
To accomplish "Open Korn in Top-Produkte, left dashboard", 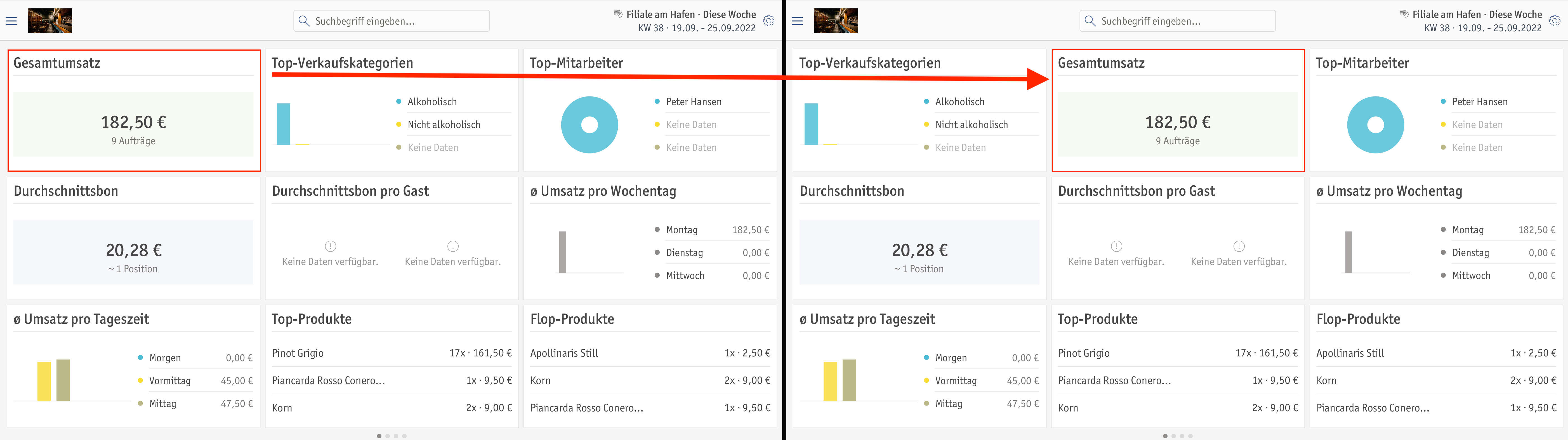I will click(x=392, y=408).
